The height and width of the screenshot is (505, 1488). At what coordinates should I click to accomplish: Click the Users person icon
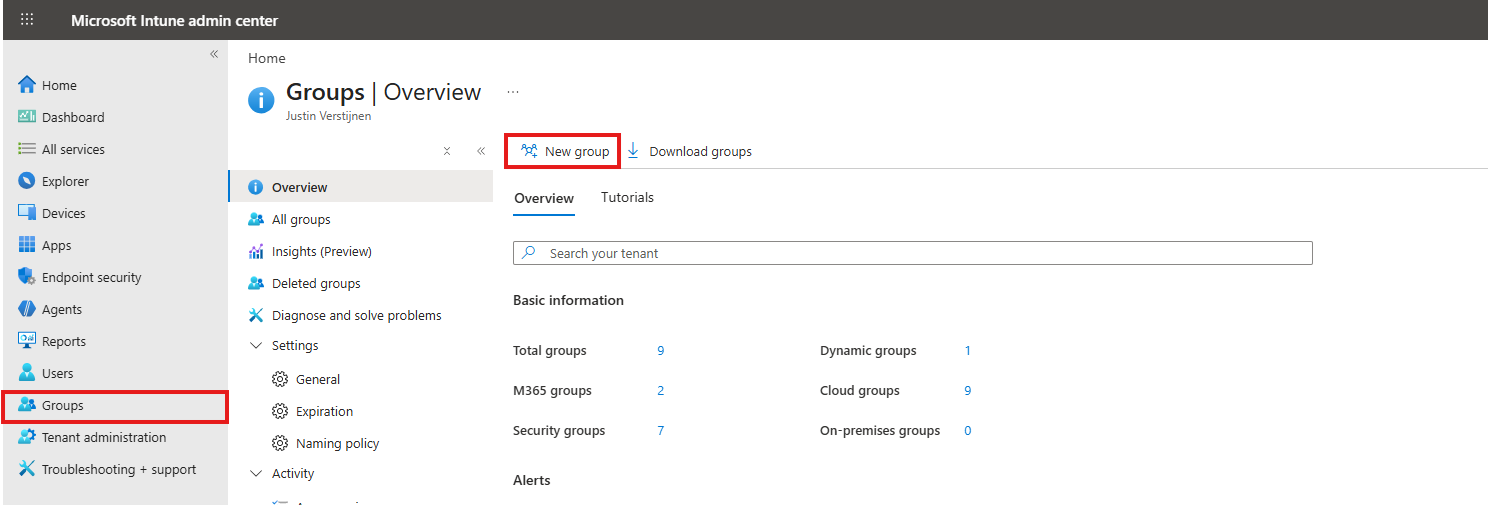point(27,373)
